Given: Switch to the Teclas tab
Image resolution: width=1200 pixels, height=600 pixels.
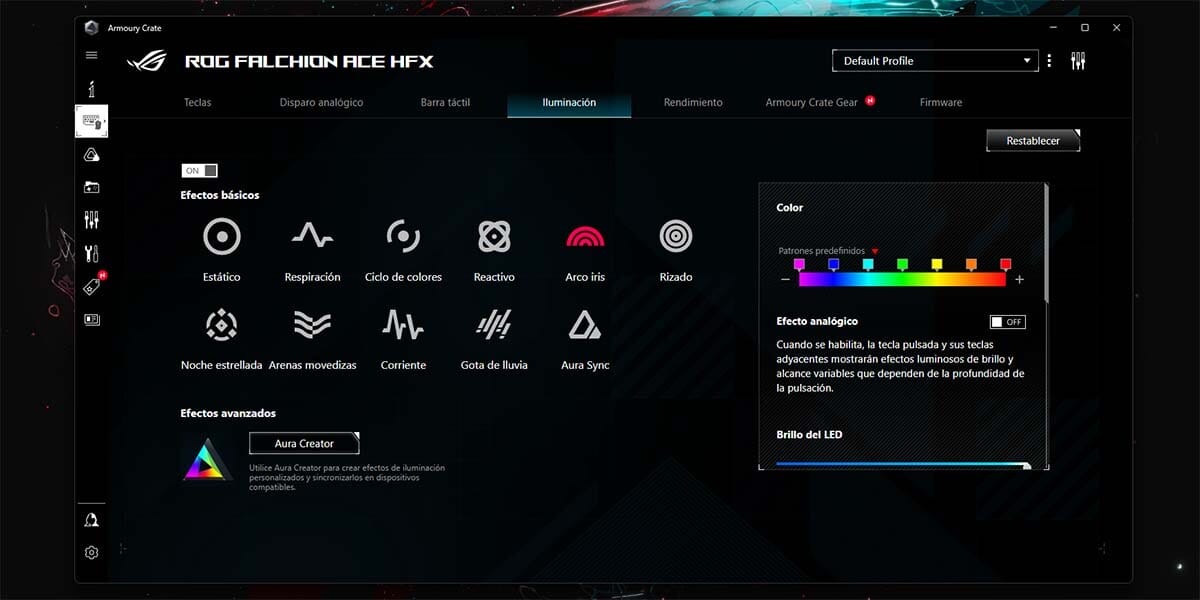Looking at the screenshot, I should [198, 102].
